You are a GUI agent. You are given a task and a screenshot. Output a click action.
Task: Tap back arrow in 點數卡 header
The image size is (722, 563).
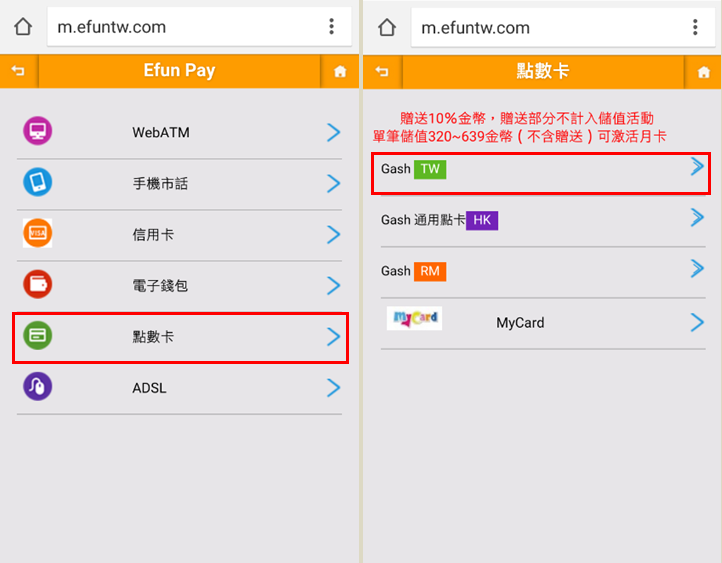coord(382,72)
